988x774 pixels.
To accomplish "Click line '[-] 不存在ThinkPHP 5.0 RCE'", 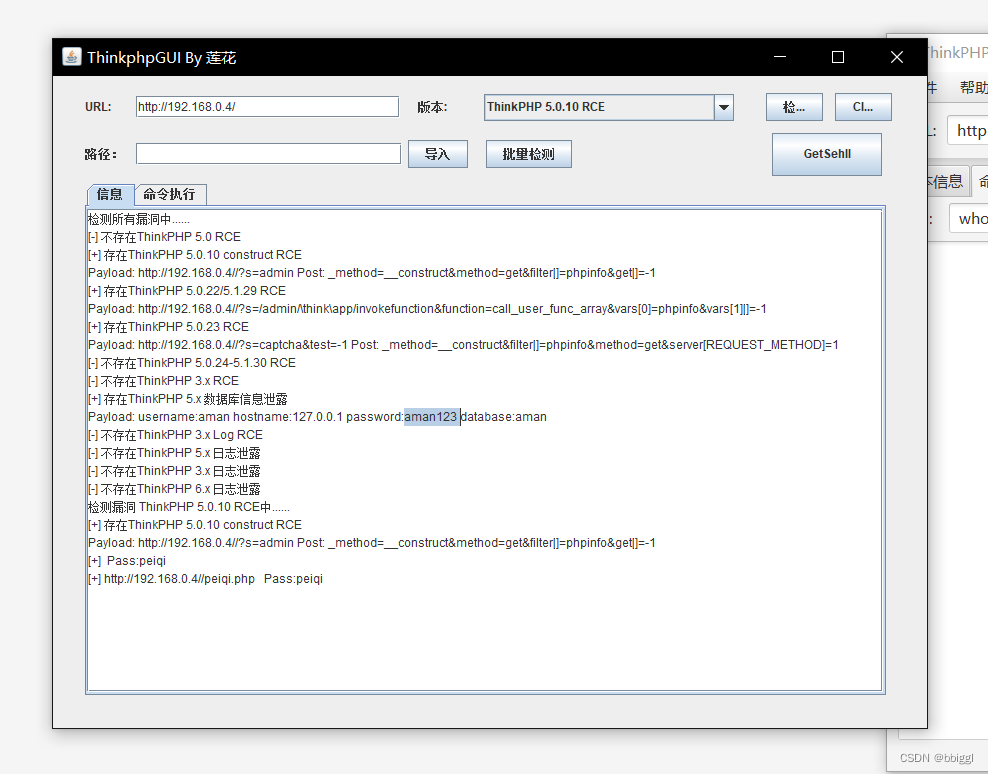I will click(x=164, y=237).
